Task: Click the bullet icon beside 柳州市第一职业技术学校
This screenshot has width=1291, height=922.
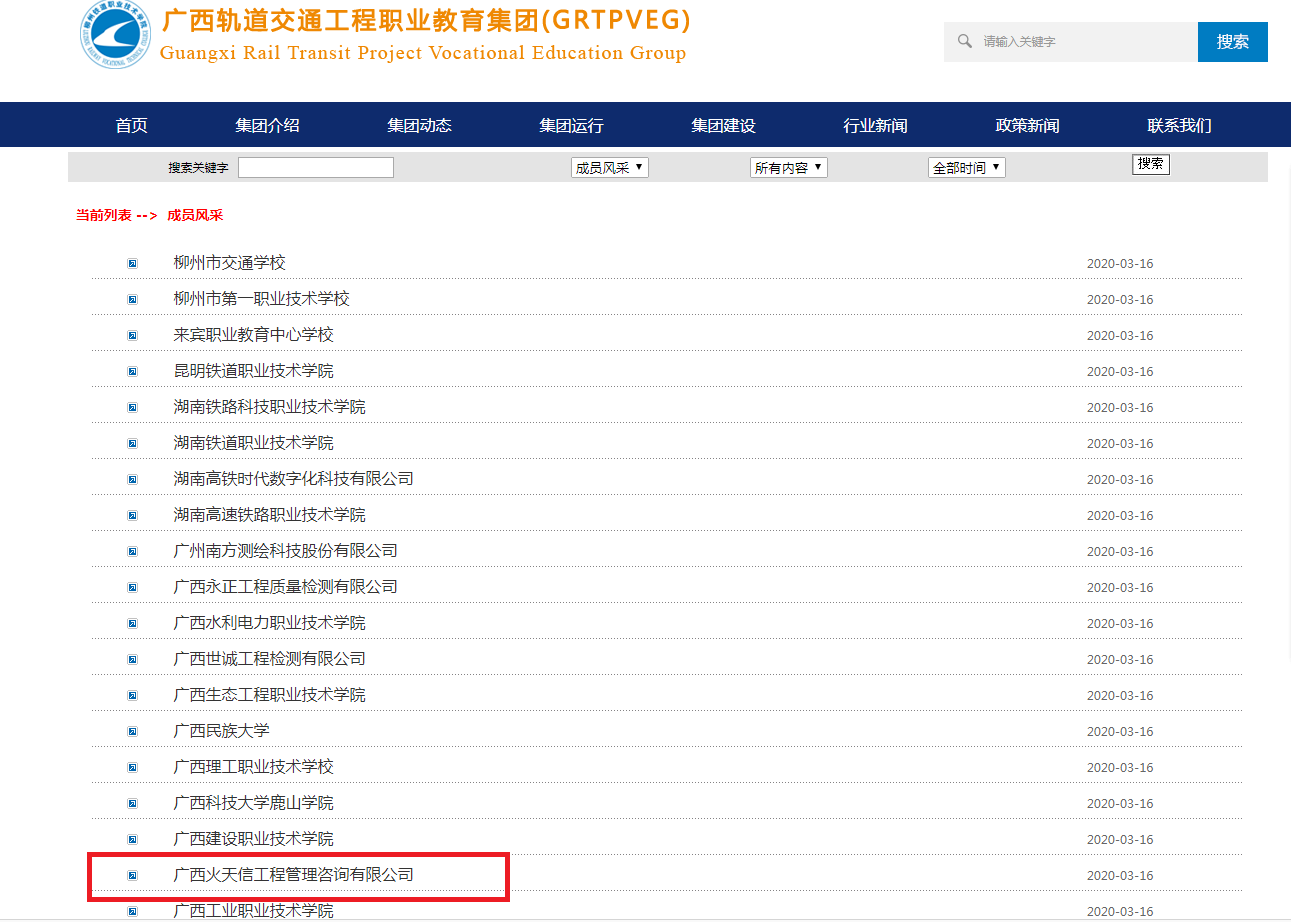Action: click(132, 299)
